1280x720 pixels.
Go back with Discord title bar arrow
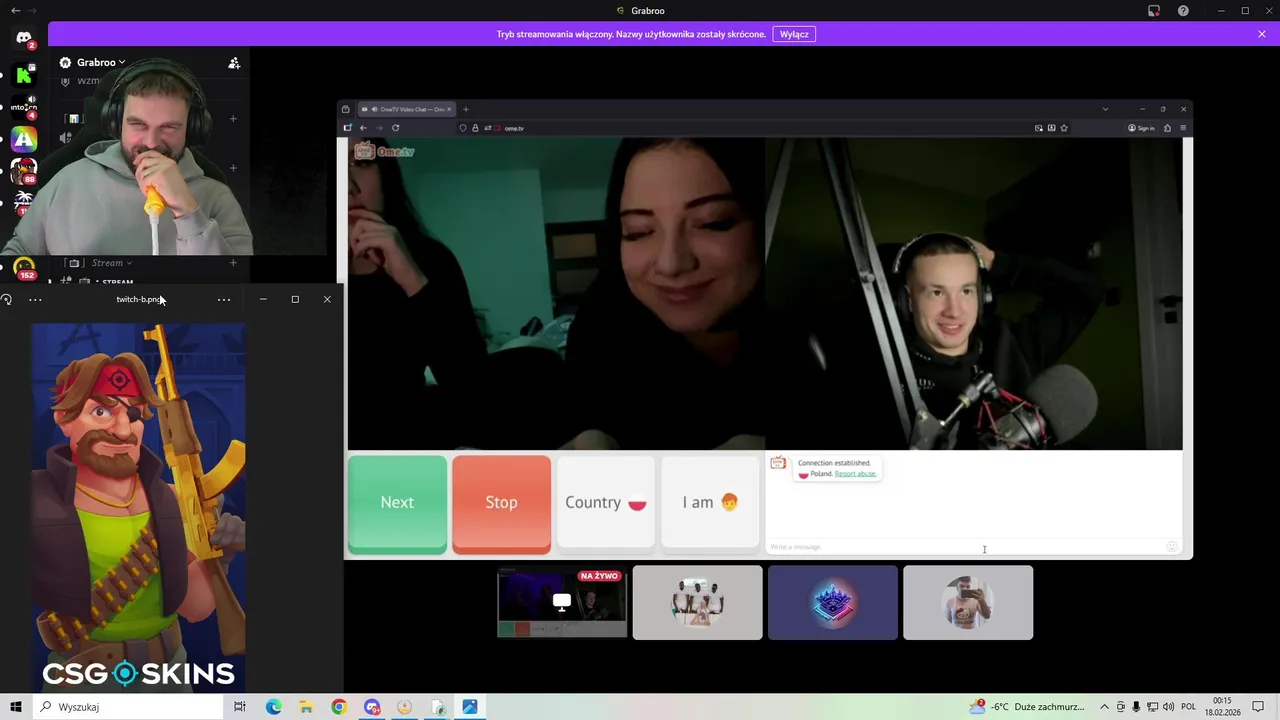point(15,10)
